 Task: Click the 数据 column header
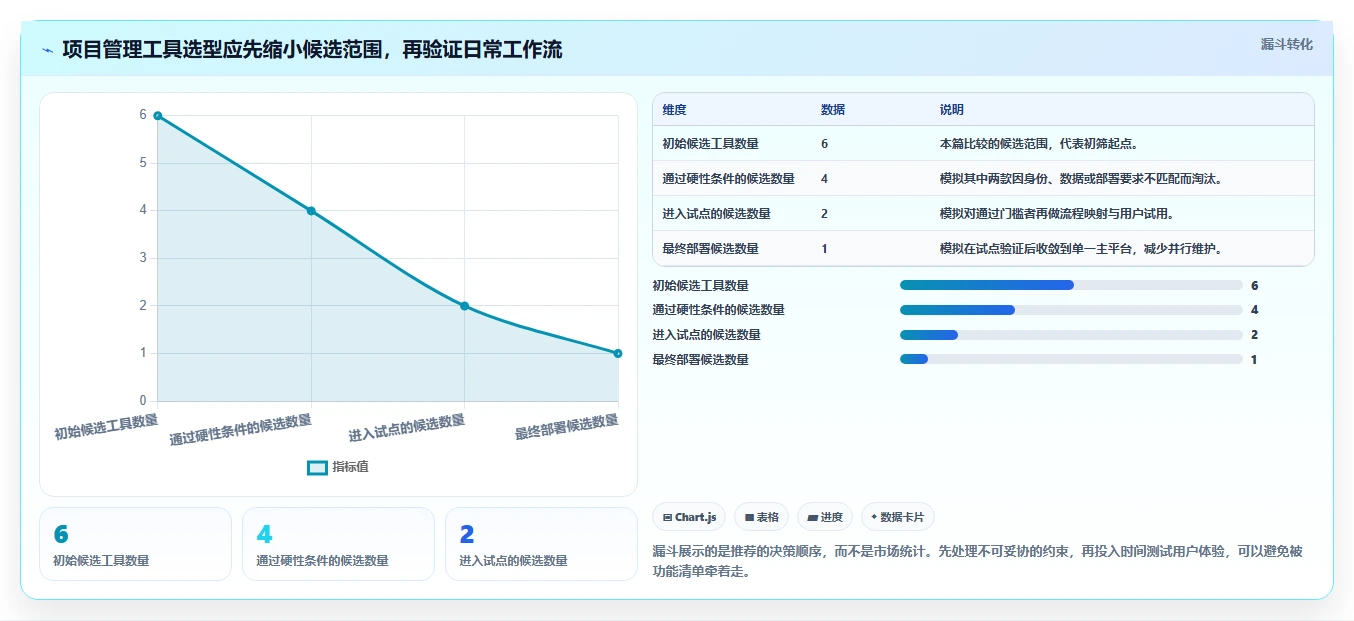coord(833,110)
